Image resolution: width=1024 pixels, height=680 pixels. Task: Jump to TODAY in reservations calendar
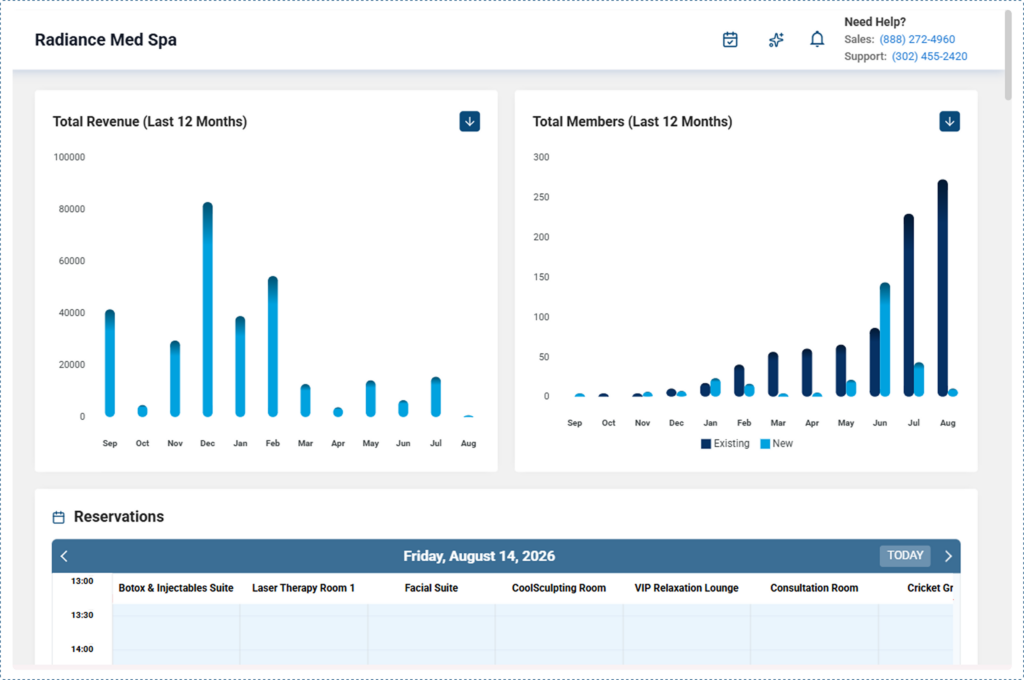pos(904,555)
